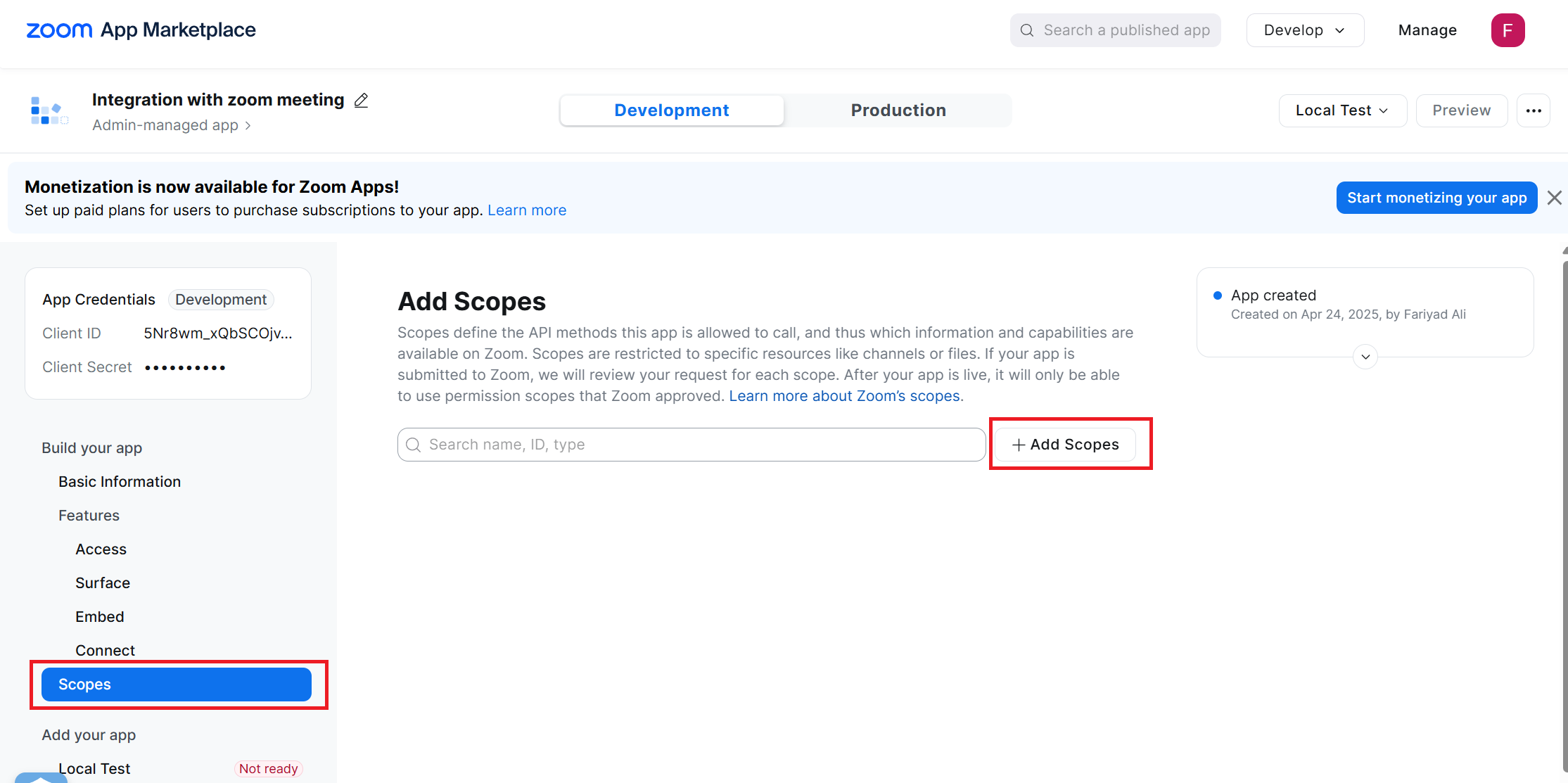Viewport: 1568px width, 783px height.
Task: Click the magnifier icon in scope search field
Action: click(414, 445)
